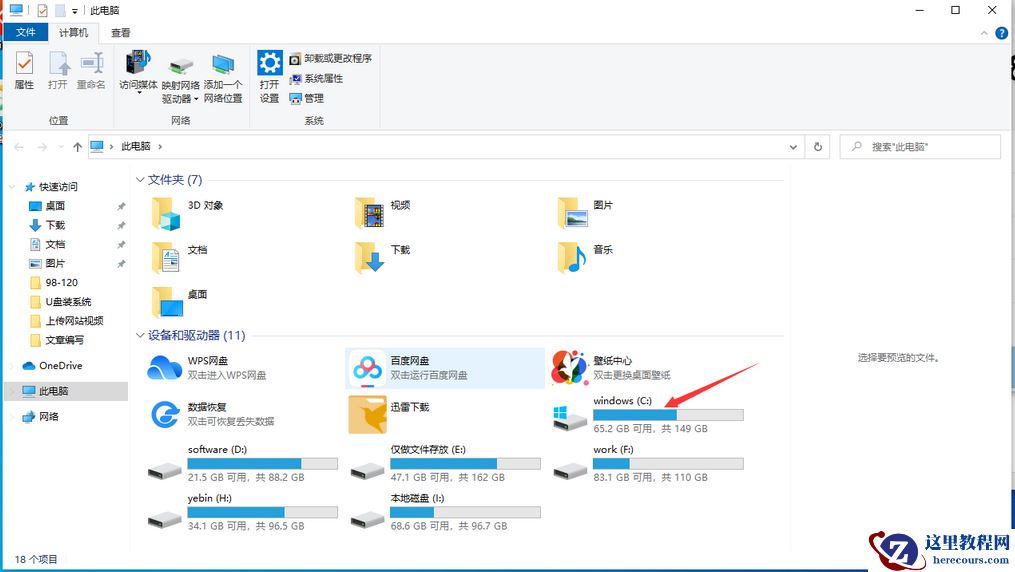Select the 数据恢复 icon
The image size is (1015, 572).
click(165, 414)
